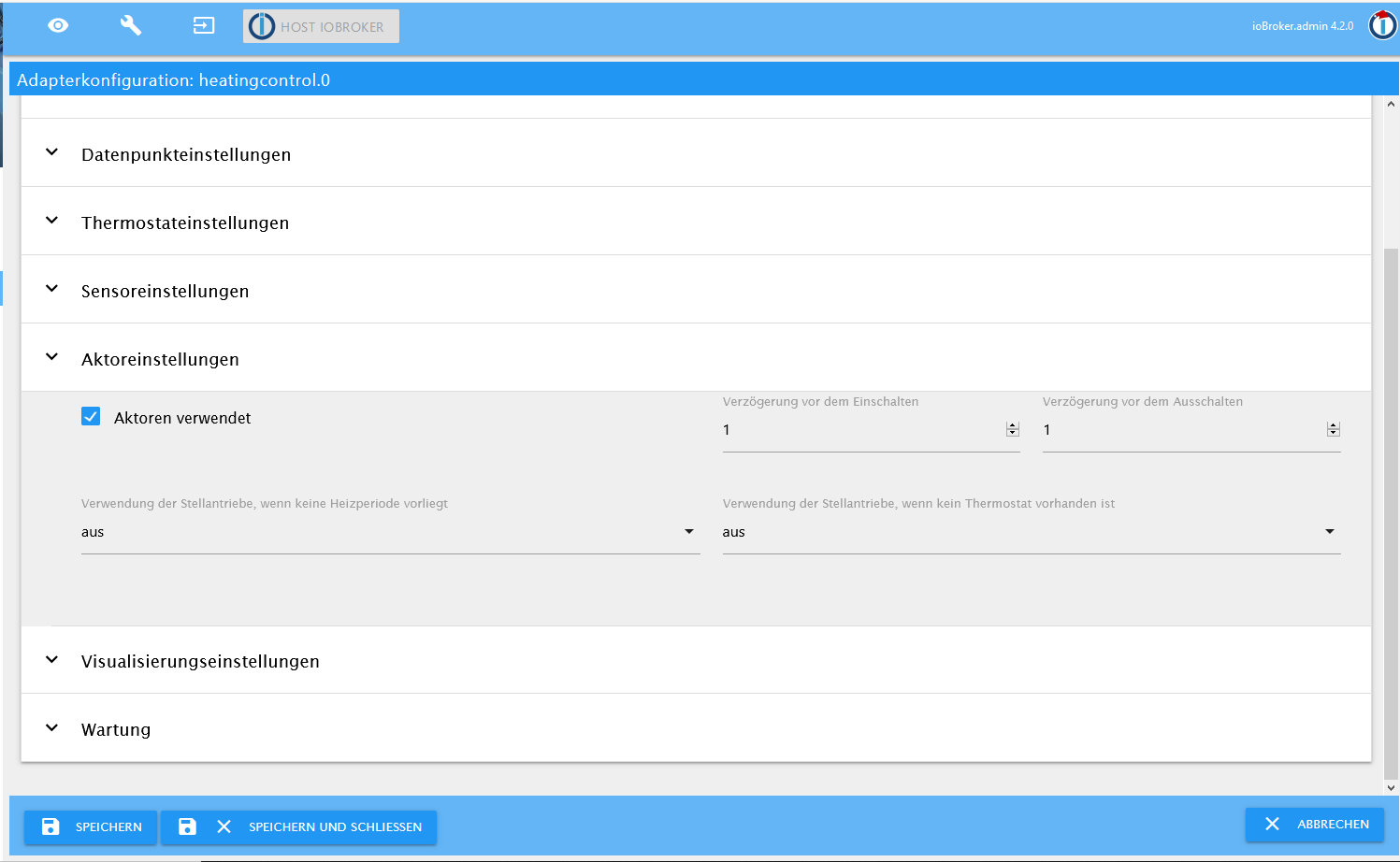Viewport: 1400px width, 862px height.
Task: Collapse the Aktoreinstellungen chevron
Action: pyautogui.click(x=52, y=357)
